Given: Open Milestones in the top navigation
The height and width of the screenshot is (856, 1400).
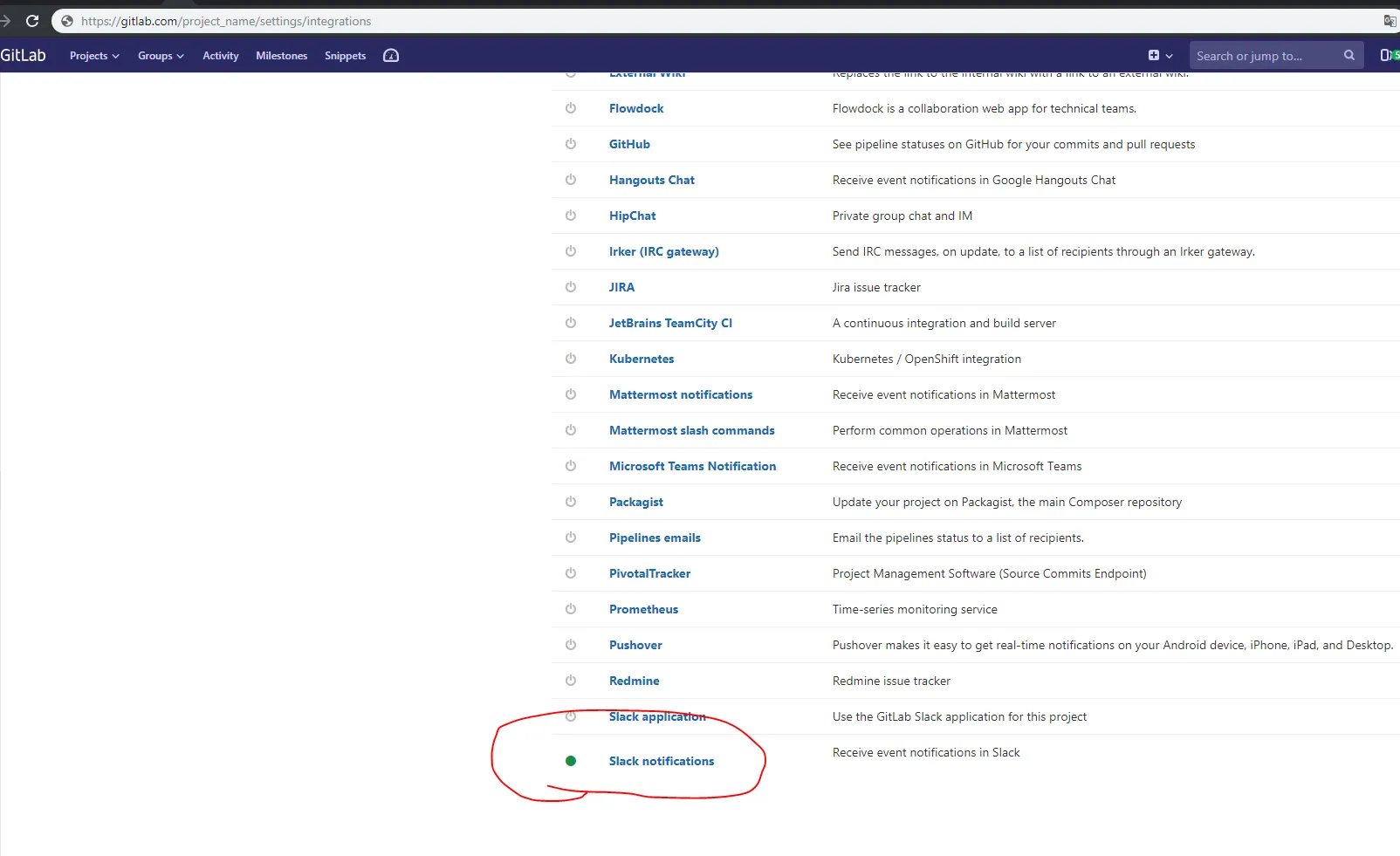Looking at the screenshot, I should coord(282,56).
